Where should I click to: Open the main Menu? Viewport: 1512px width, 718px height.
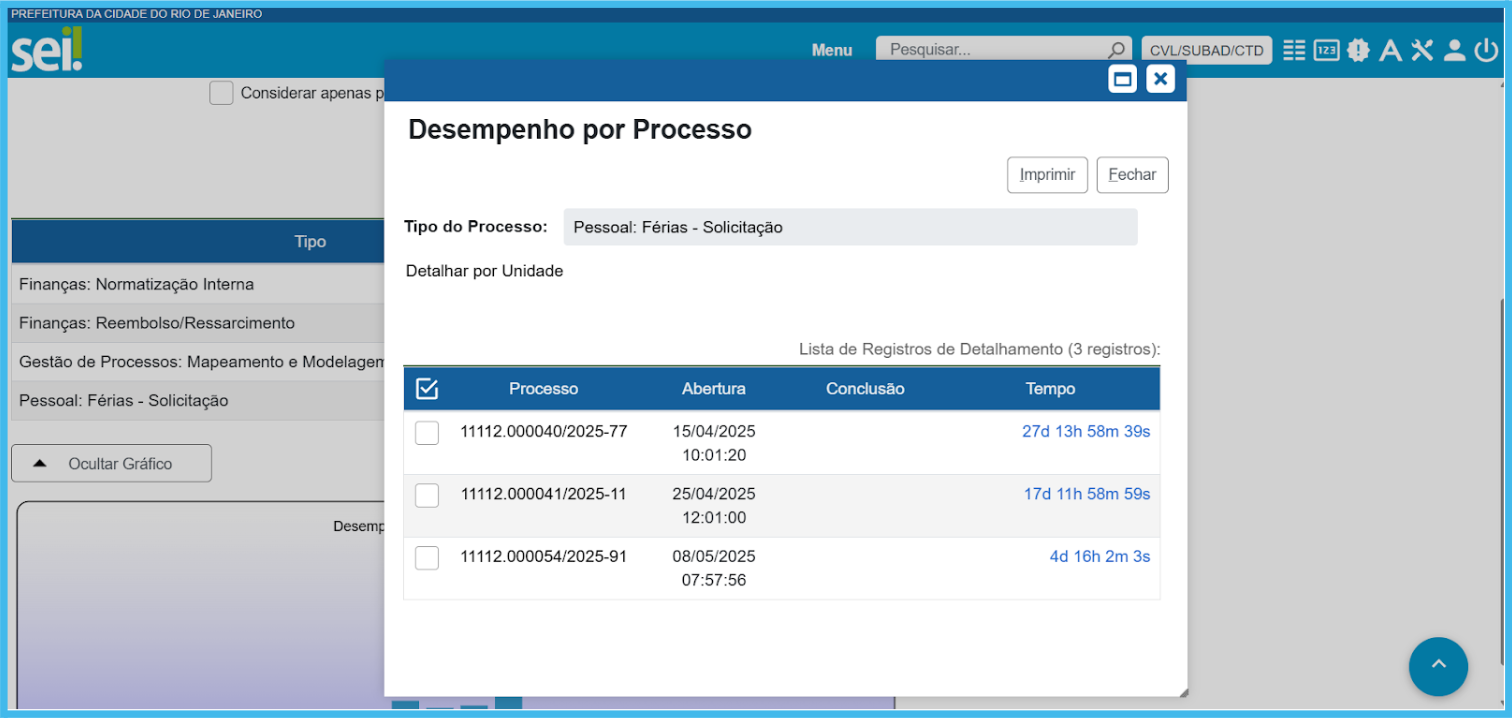[831, 50]
